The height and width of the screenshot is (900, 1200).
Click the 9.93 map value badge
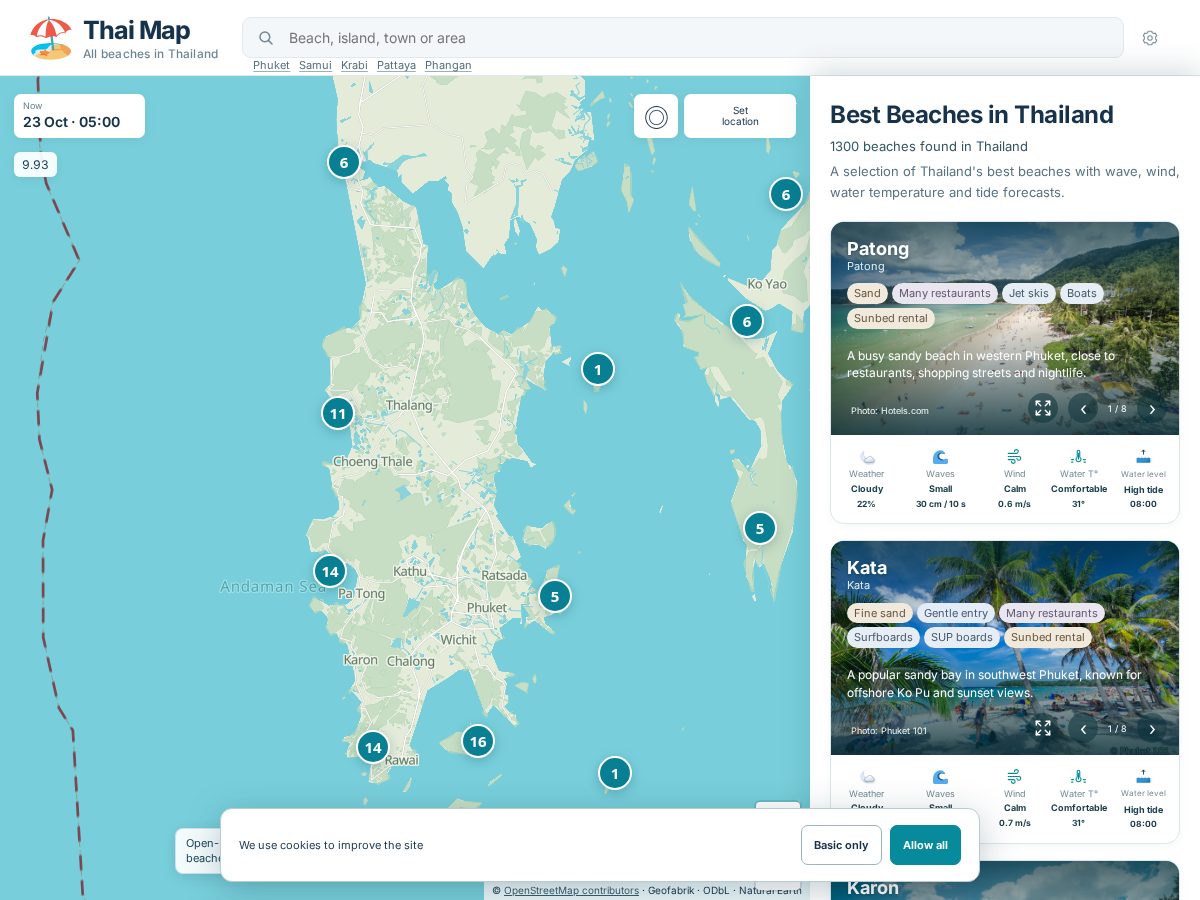coord(35,164)
